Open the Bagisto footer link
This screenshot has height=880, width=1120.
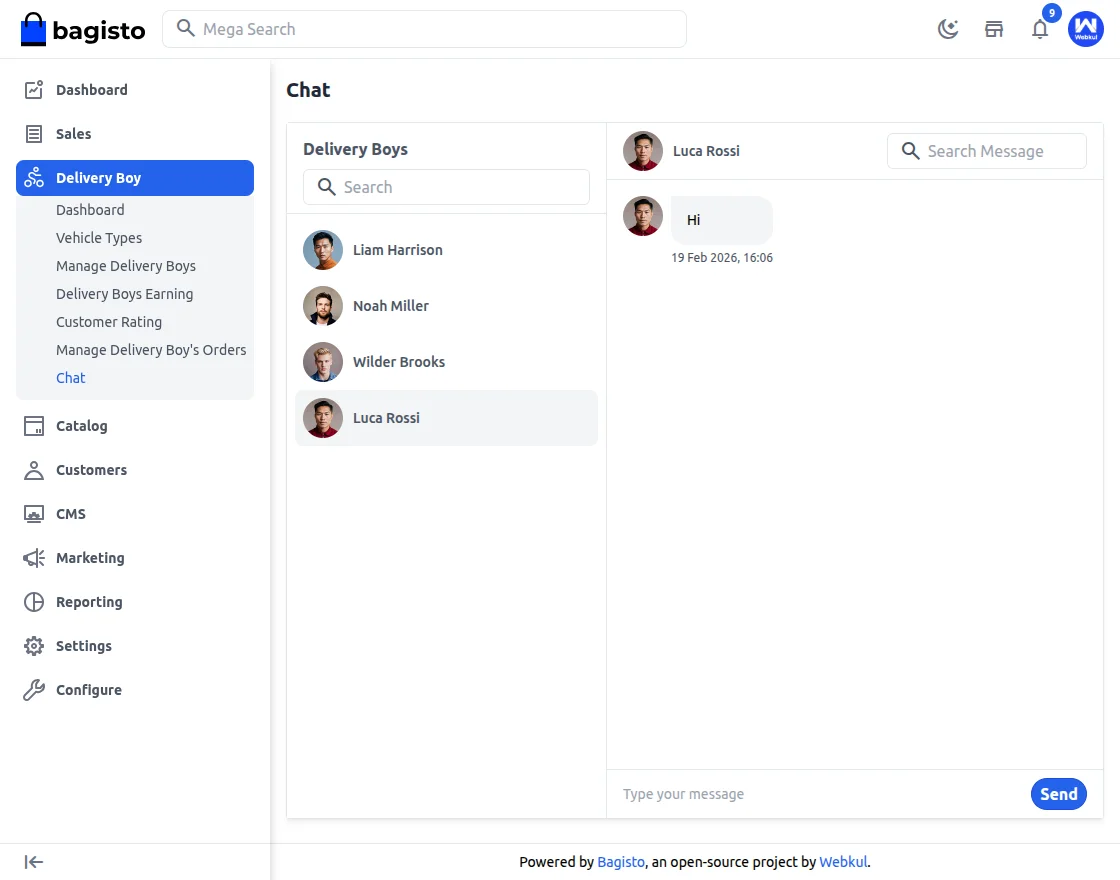point(620,861)
